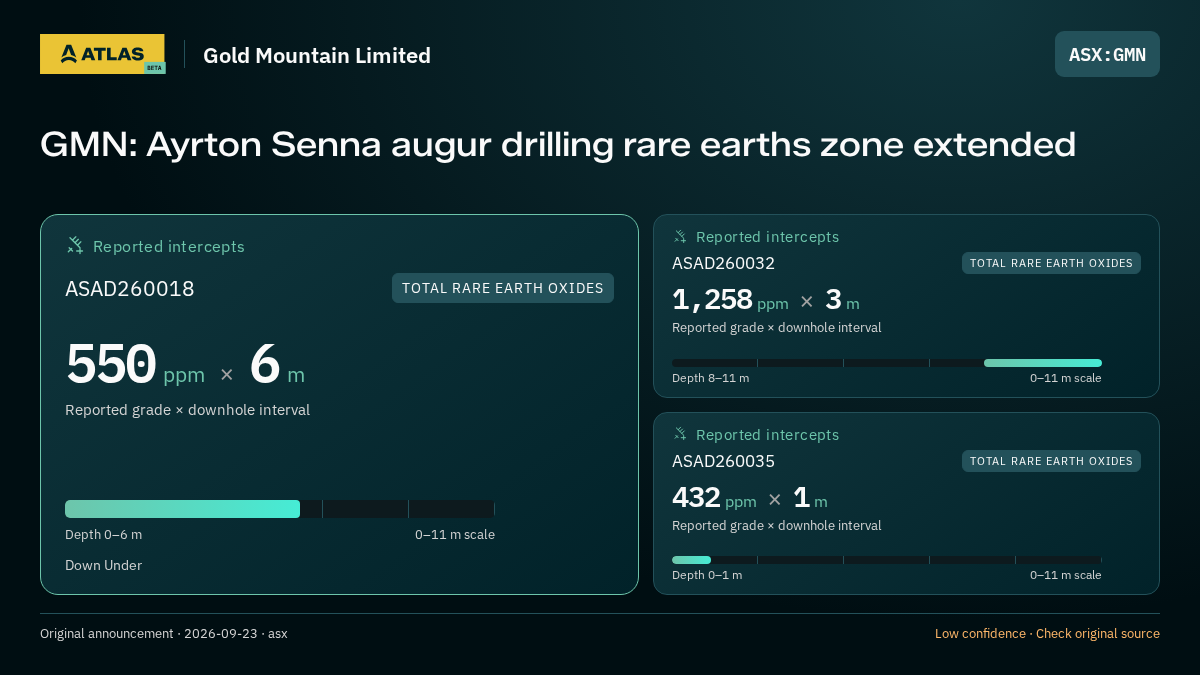This screenshot has width=1200, height=675.
Task: Click Depth 8–11 m label
Action: [710, 378]
